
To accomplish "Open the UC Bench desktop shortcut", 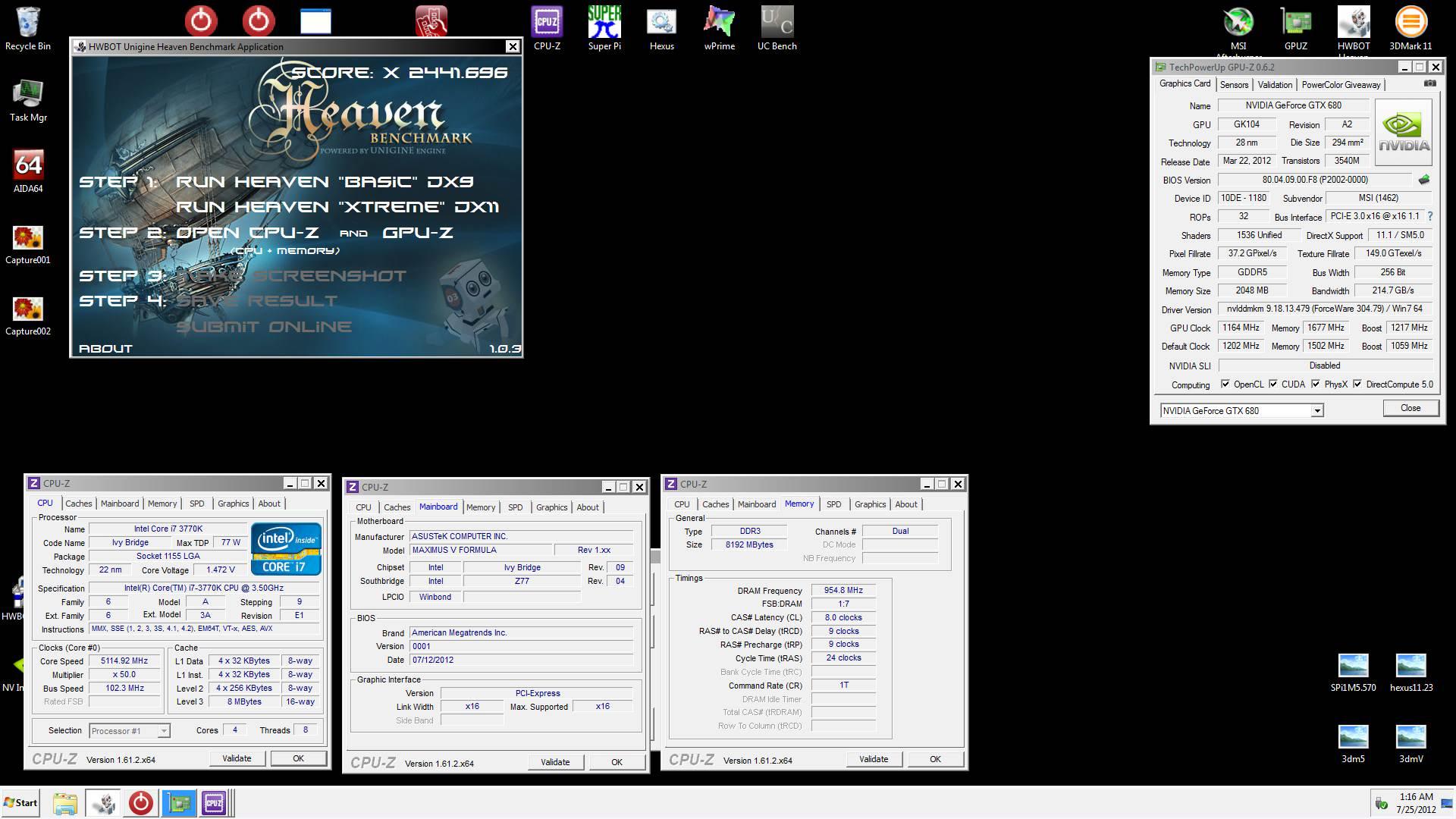I will tap(777, 28).
